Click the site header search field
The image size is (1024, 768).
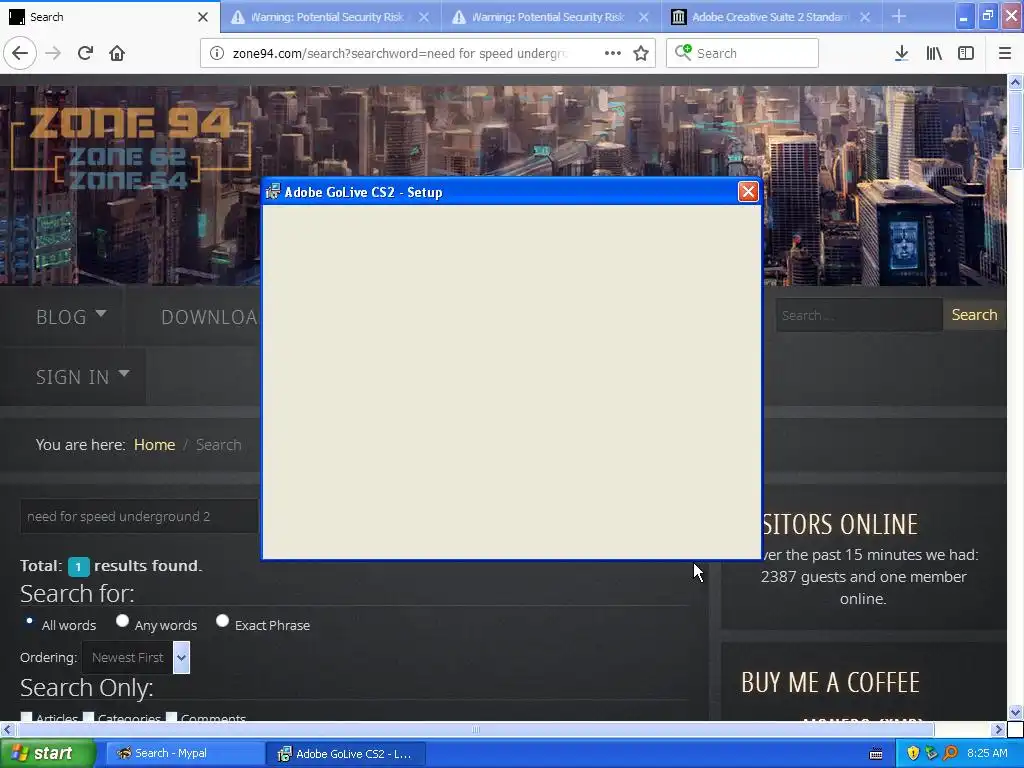click(x=859, y=315)
